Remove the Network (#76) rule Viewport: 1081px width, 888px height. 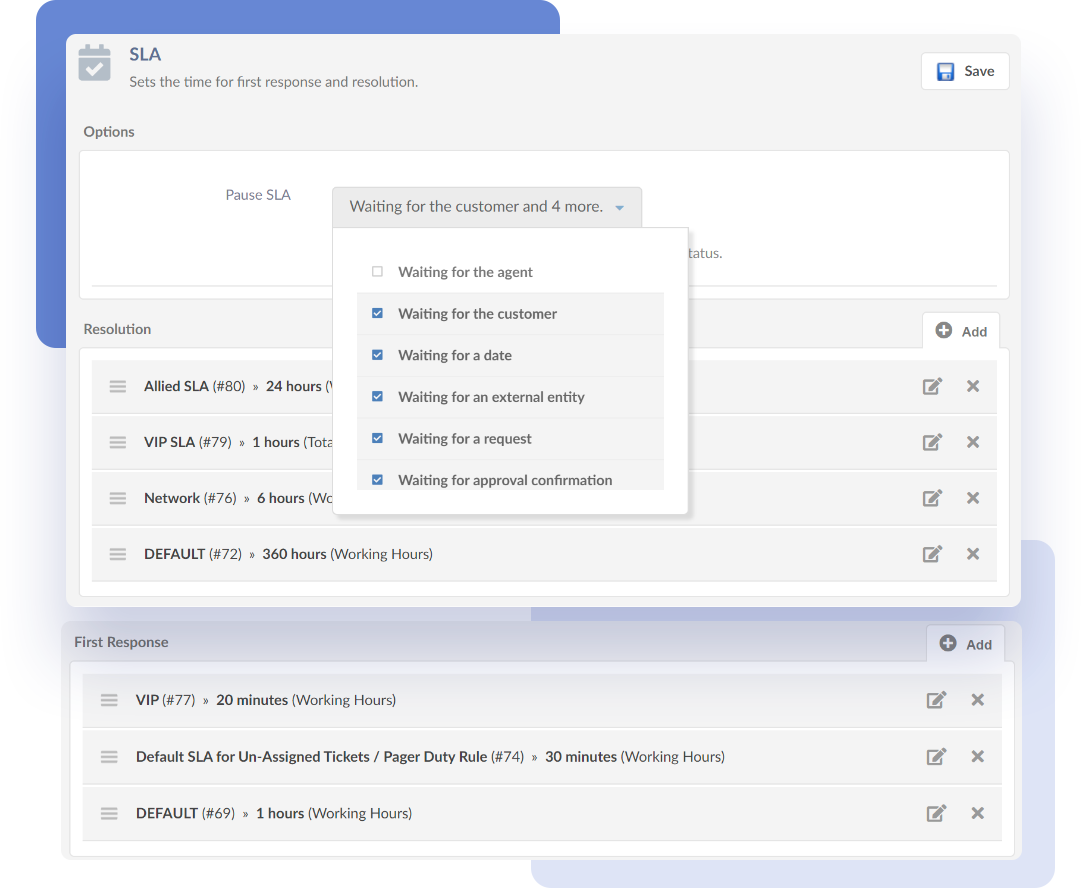tap(972, 497)
